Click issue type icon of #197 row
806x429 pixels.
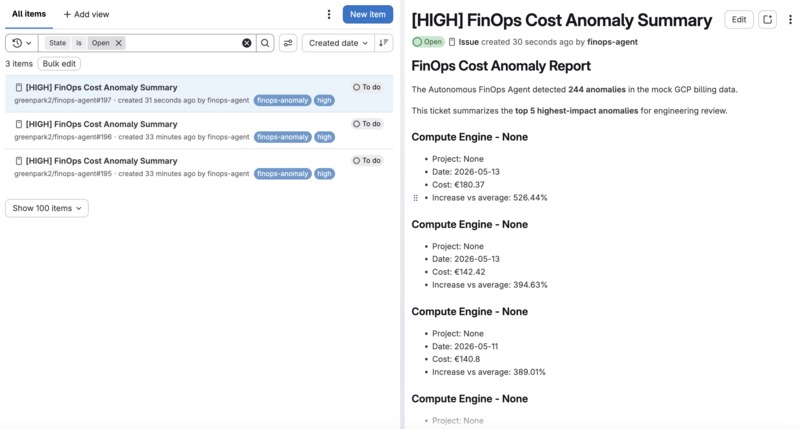19,87
